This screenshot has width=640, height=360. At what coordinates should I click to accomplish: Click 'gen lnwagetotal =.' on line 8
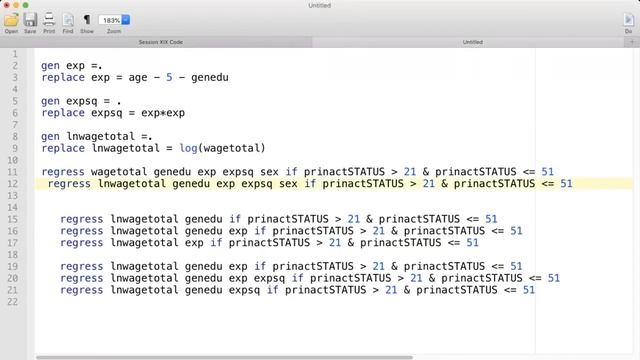(97, 137)
